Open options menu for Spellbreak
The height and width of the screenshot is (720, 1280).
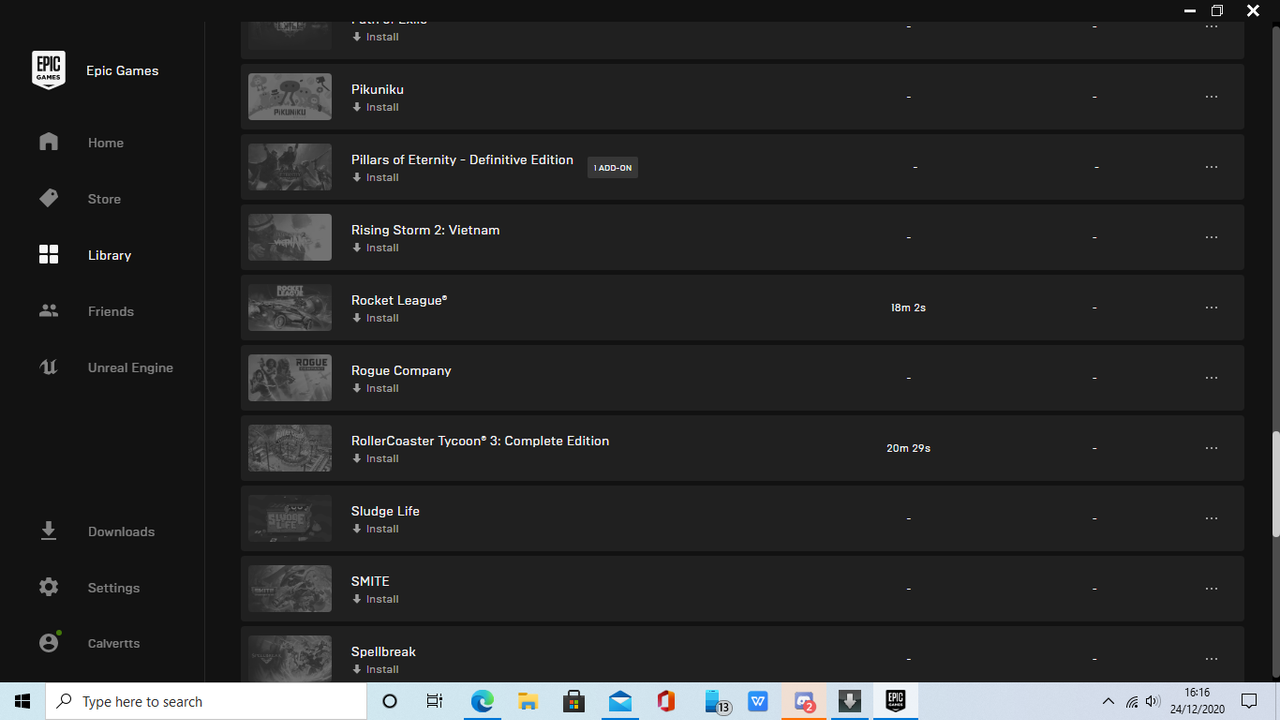pos(1211,659)
